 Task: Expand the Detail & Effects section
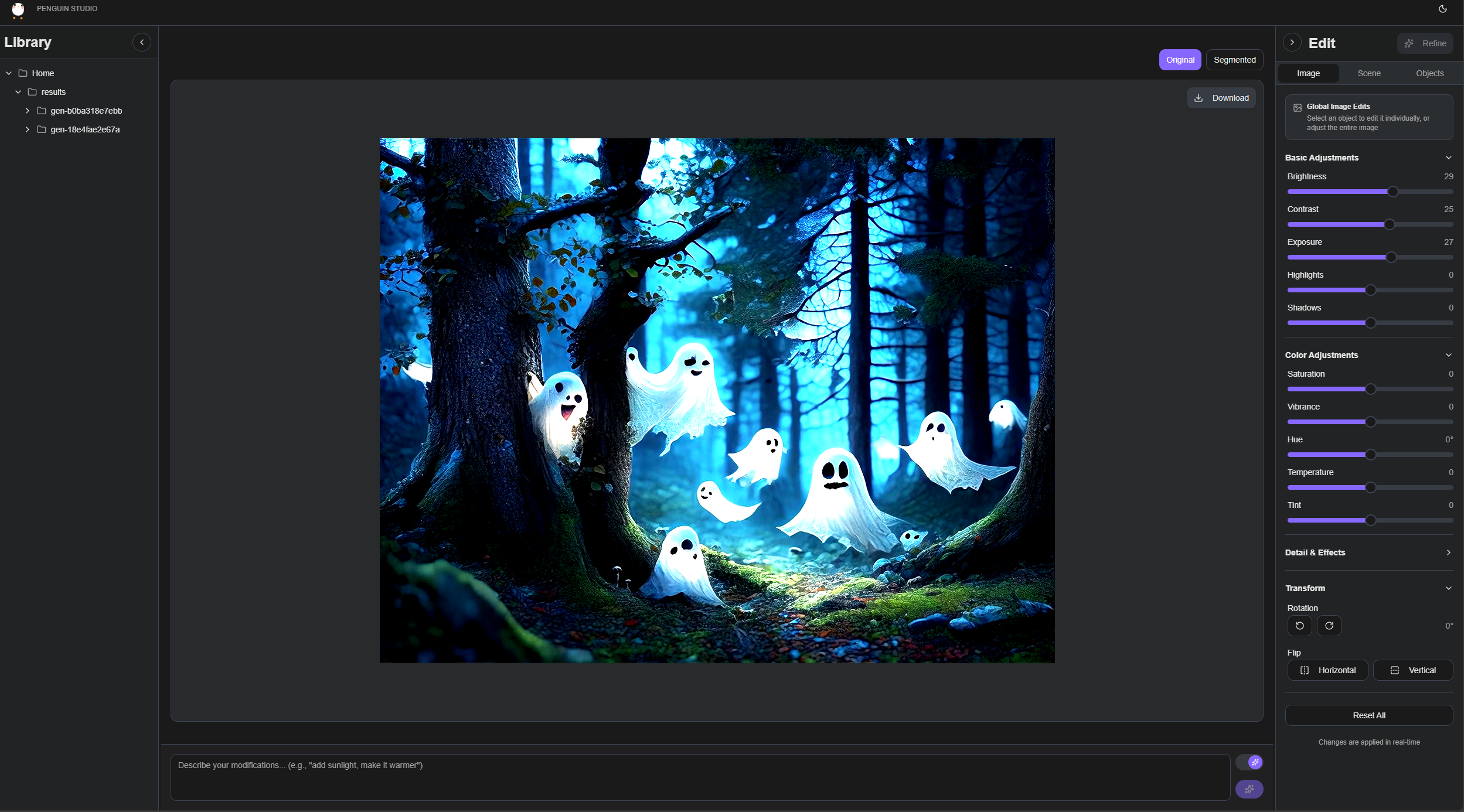point(1448,552)
